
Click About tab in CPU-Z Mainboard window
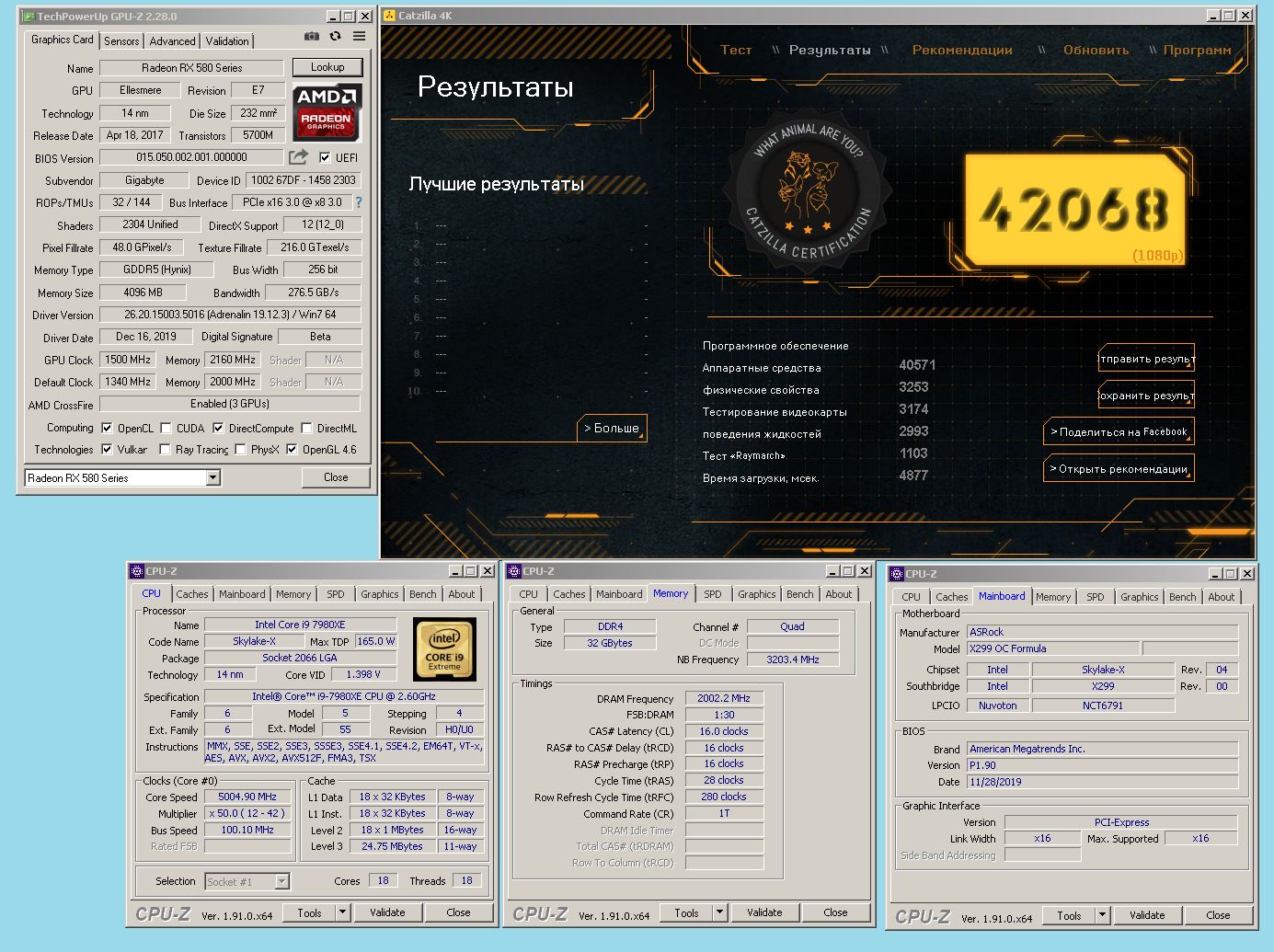[1222, 597]
